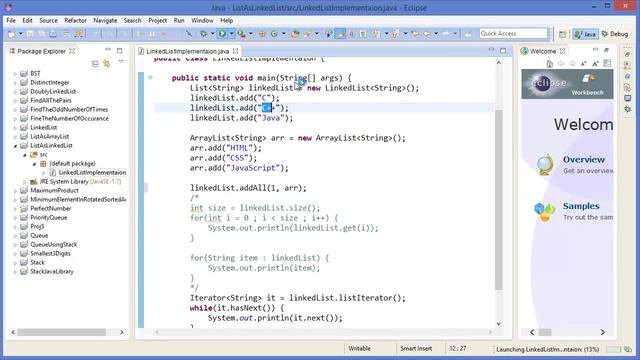This screenshot has width=640, height=360.
Task: Open the Source menu
Action: [48, 20]
